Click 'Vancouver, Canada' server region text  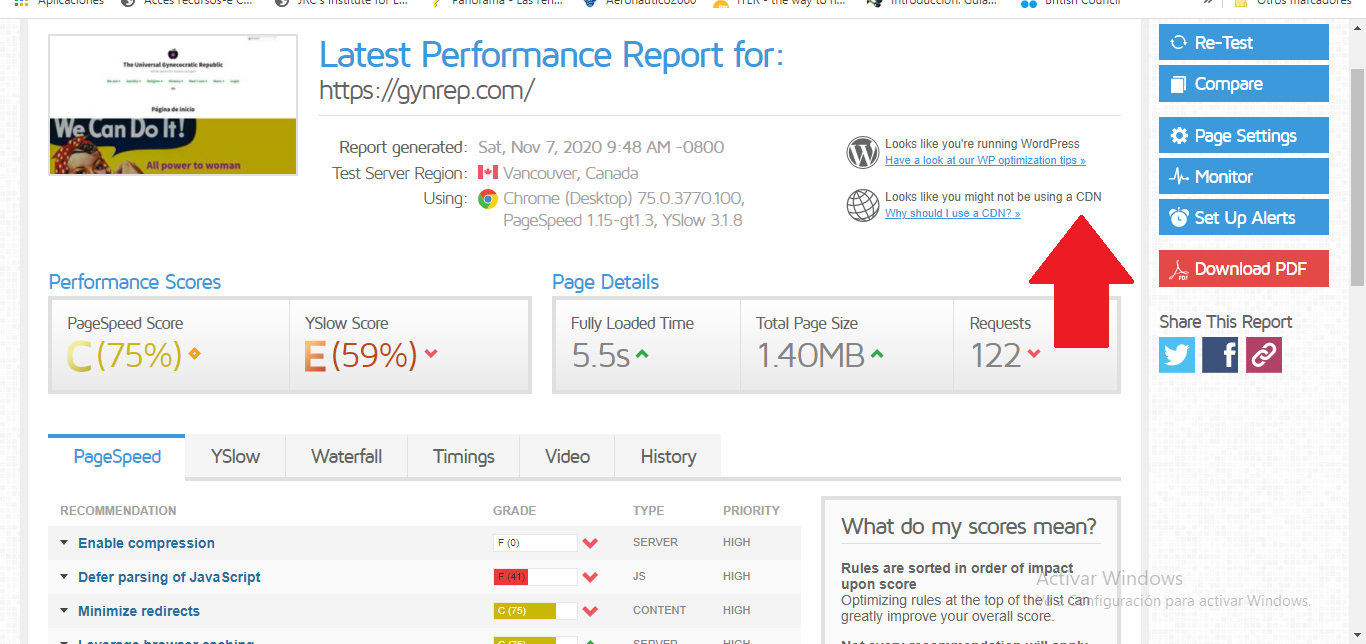(x=571, y=173)
